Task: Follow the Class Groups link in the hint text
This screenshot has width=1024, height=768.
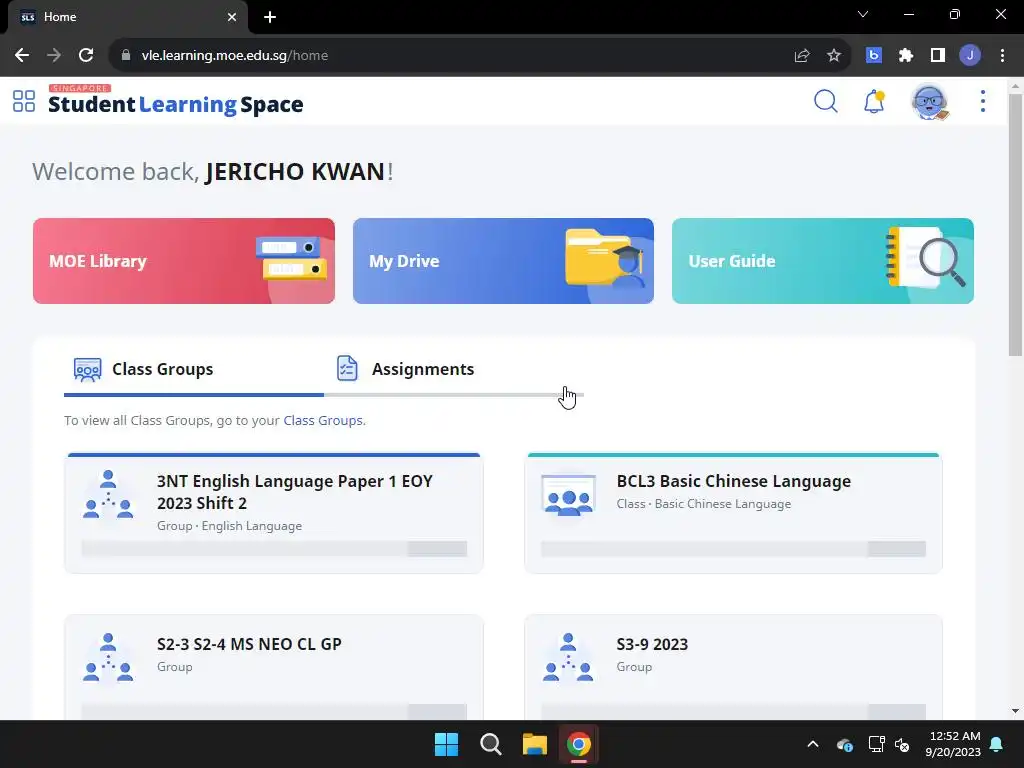Action: pyautogui.click(x=323, y=421)
